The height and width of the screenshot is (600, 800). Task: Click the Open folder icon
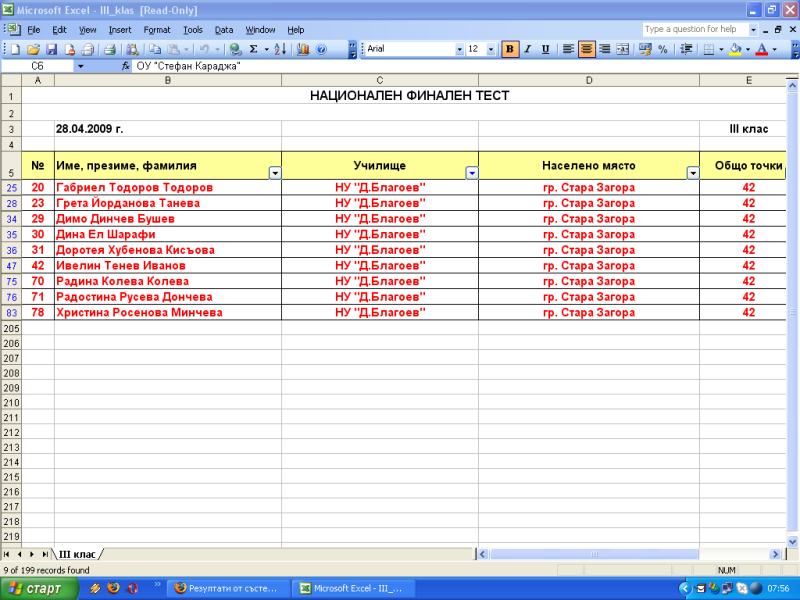pyautogui.click(x=33, y=49)
